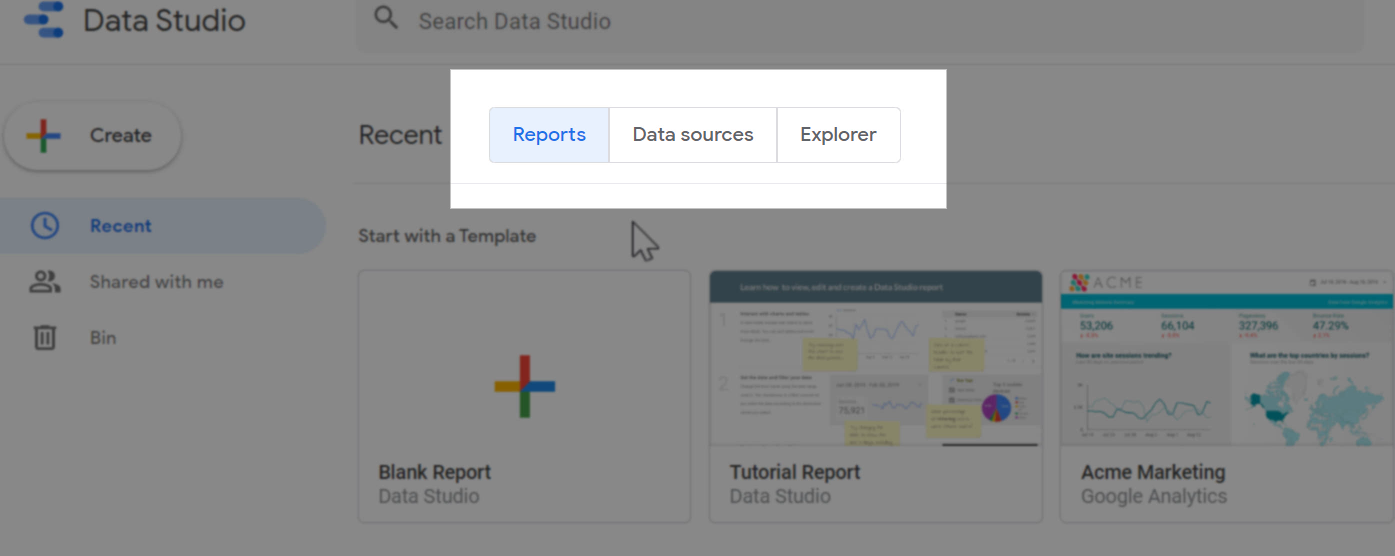Switch to the Explorer tab
The height and width of the screenshot is (556, 1395).
pyautogui.click(x=839, y=135)
